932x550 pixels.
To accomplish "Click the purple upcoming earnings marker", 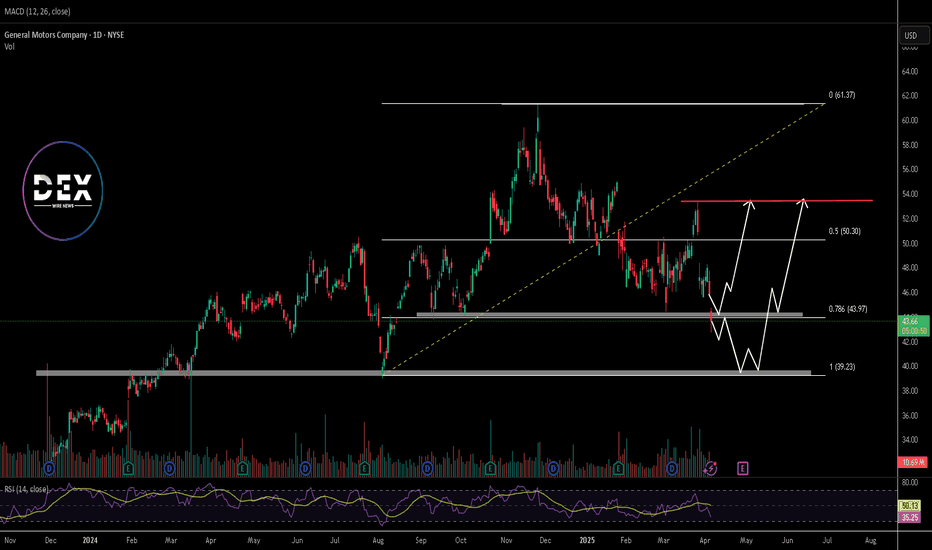I will point(742,469).
